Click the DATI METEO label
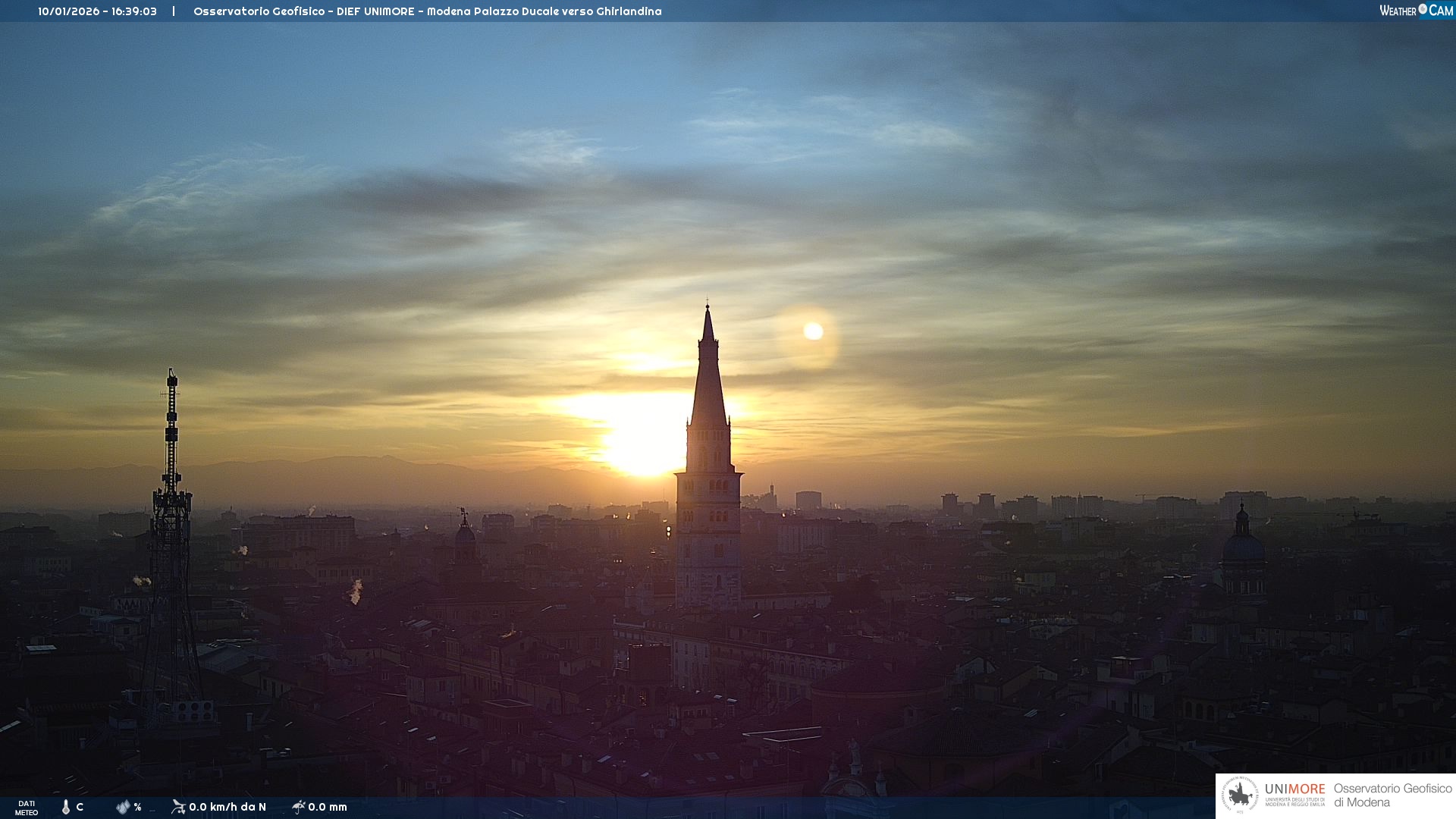Screen dimensions: 1456x819 click(27, 808)
